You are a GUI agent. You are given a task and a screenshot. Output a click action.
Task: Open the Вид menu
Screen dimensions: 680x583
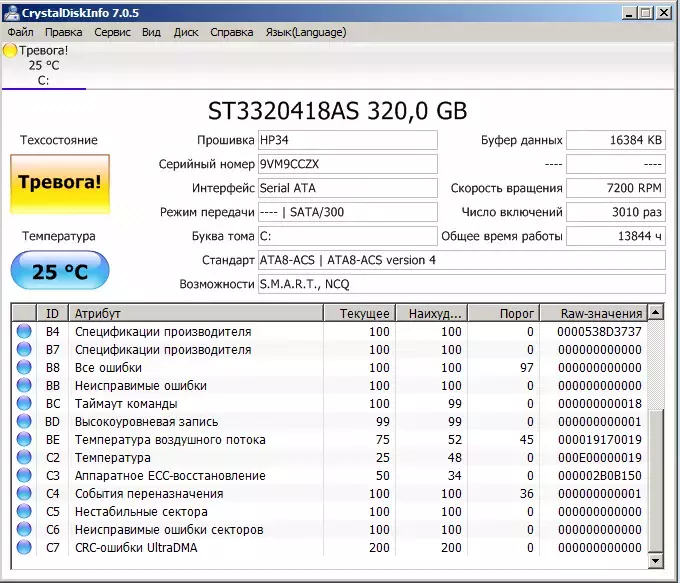(x=151, y=33)
